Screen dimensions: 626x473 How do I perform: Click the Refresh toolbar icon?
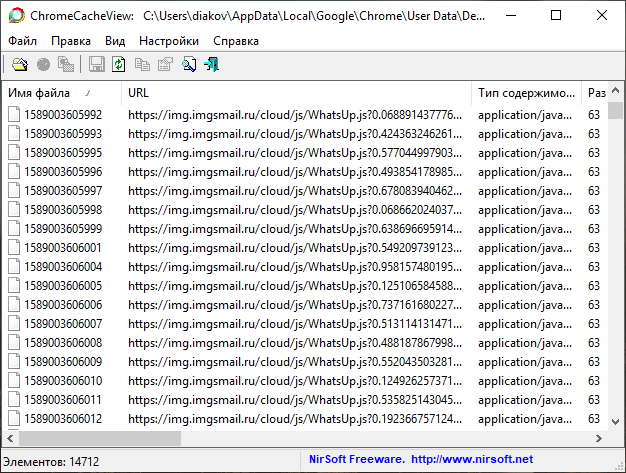pos(119,64)
